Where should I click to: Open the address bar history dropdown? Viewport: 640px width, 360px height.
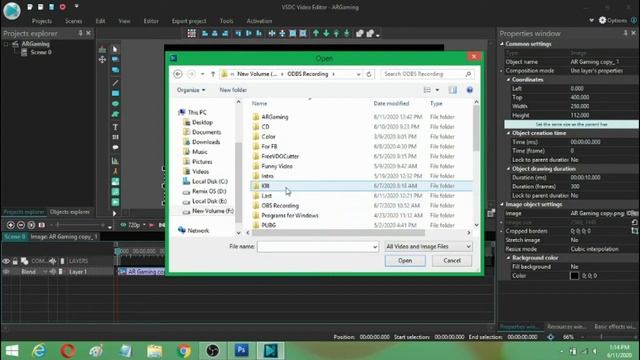point(358,74)
